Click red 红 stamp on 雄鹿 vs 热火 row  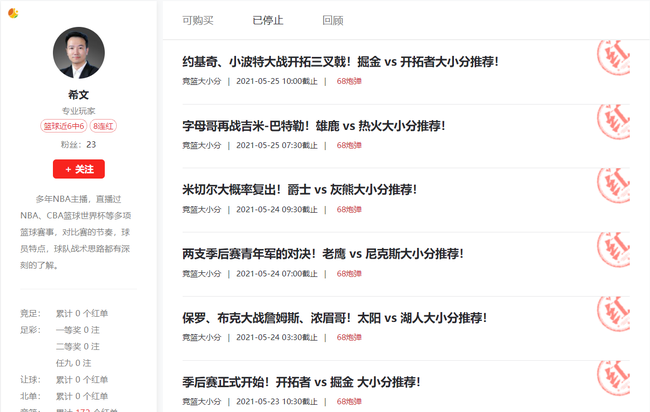(x=614, y=122)
